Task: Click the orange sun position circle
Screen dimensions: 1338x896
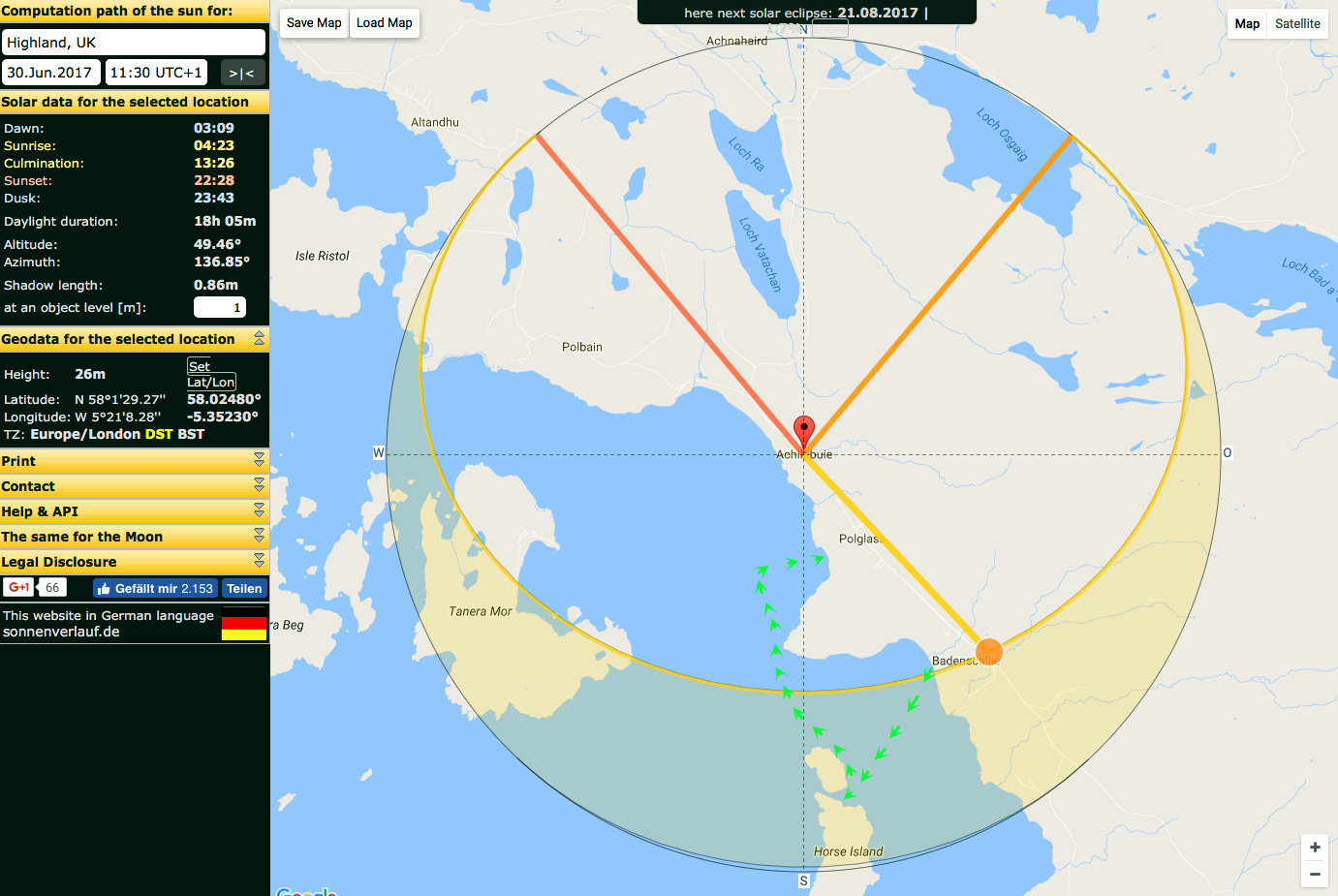Action: (988, 651)
